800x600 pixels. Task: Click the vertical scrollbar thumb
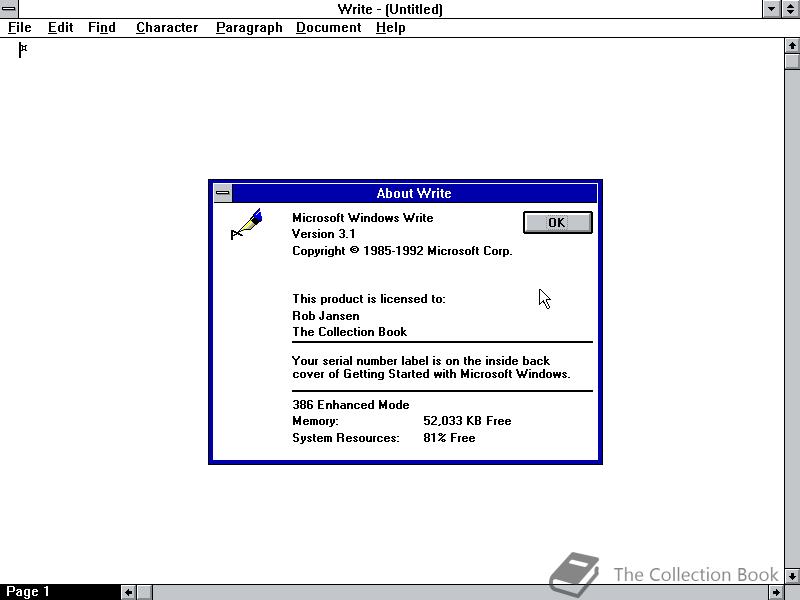tap(792, 61)
